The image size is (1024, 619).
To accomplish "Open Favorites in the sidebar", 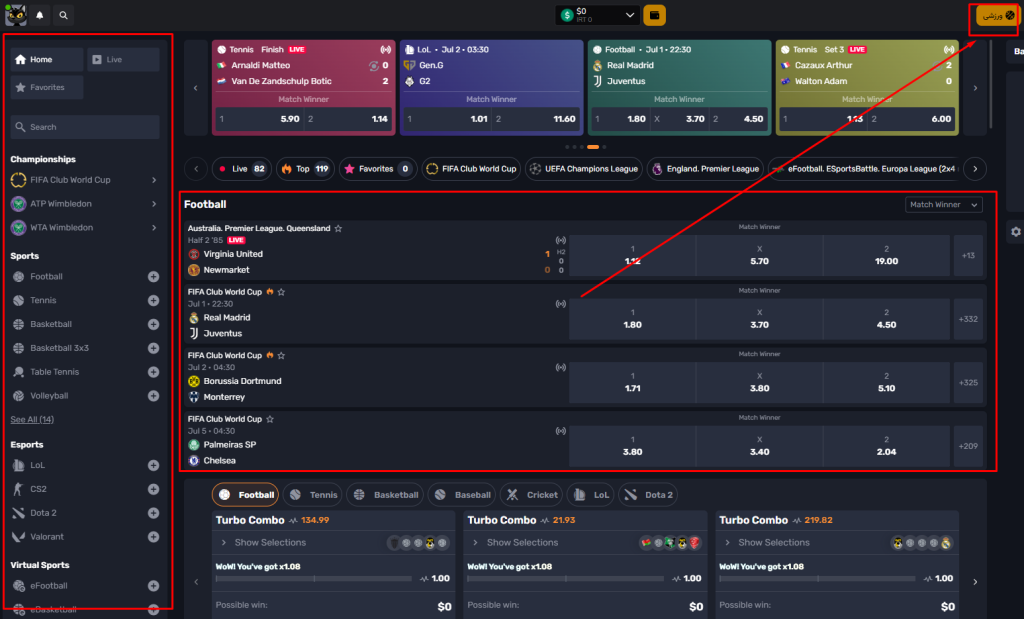I will click(x=47, y=87).
